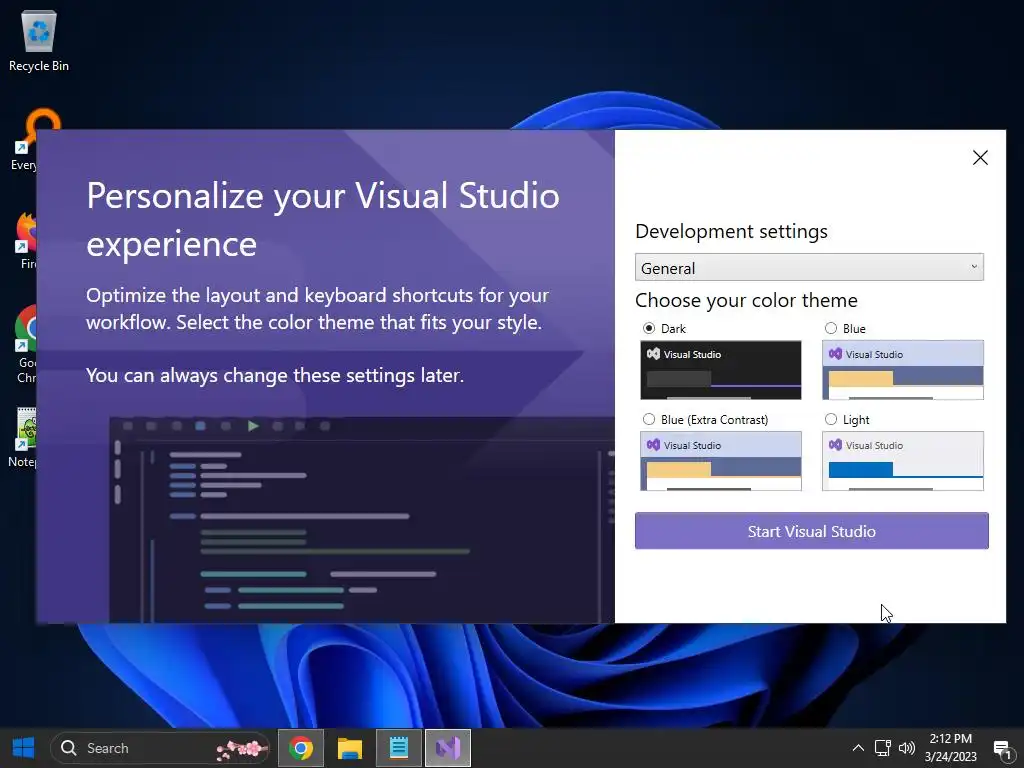Image resolution: width=1024 pixels, height=768 pixels.
Task: Select the Google Chrome desktop shortcut
Action: pos(26,345)
